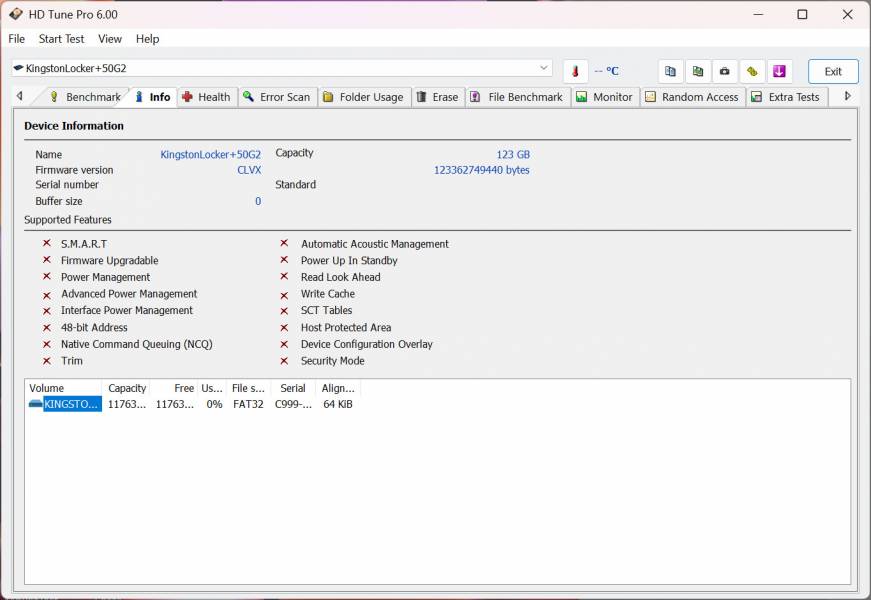Viewport: 871px width, 600px height.
Task: Click the Host Protected Area label
Action: point(346,327)
